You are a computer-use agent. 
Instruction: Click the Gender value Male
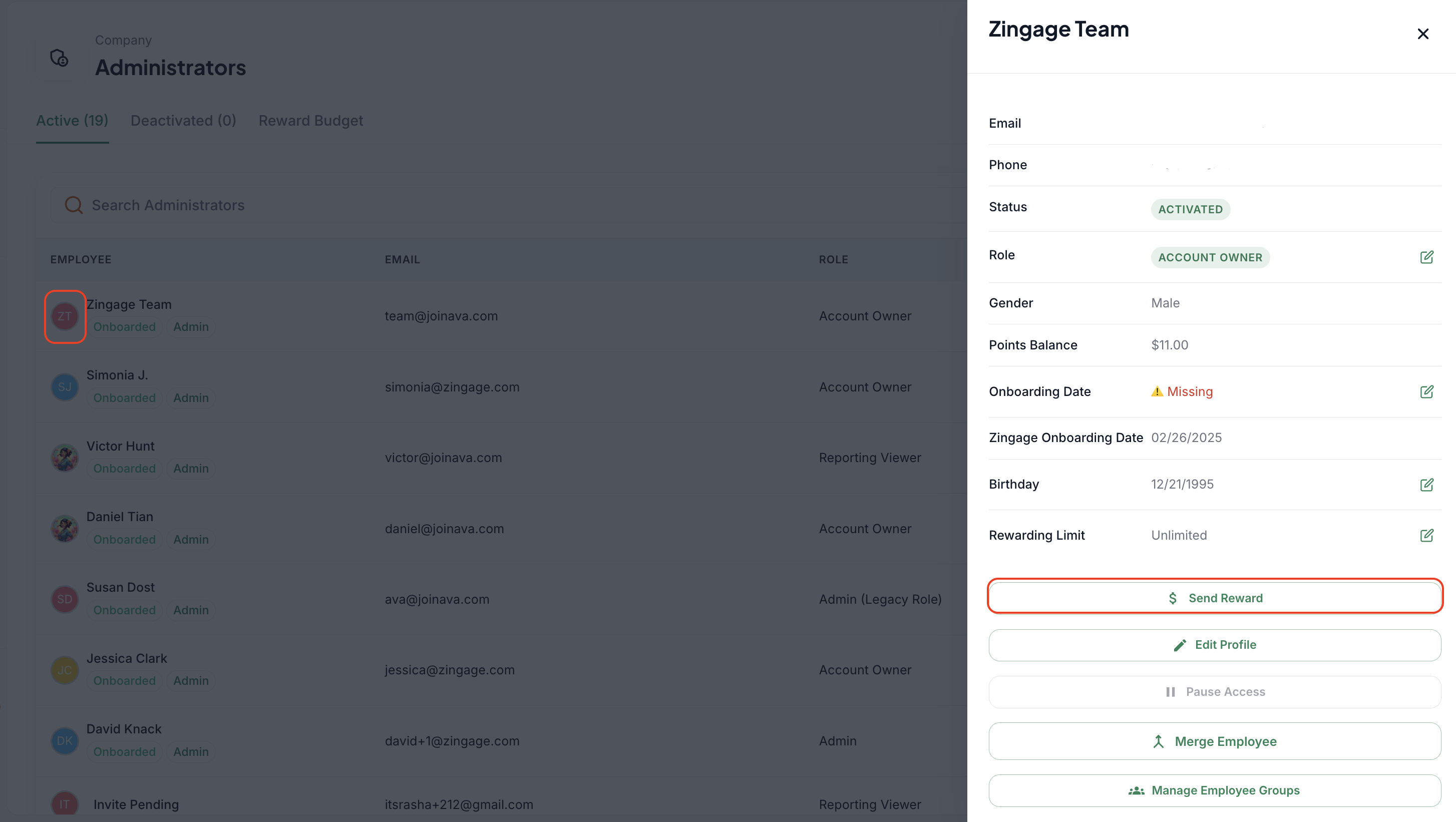[1166, 303]
